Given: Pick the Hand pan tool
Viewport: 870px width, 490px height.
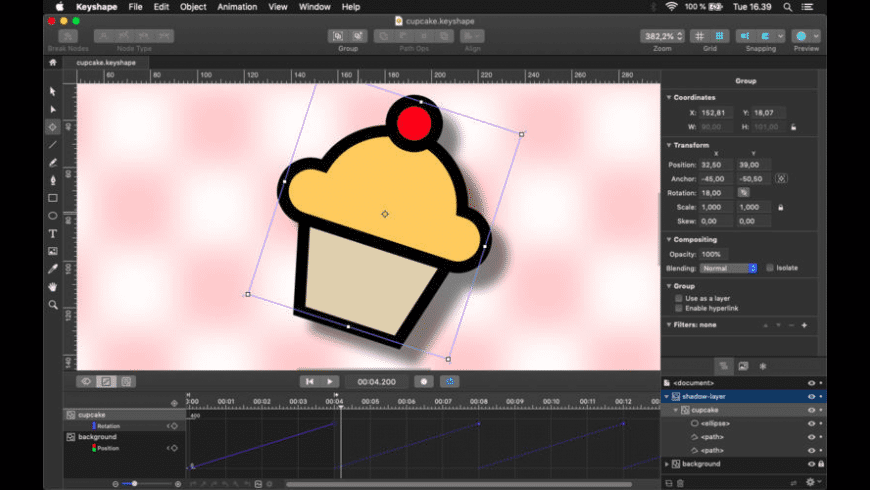Looking at the screenshot, I should click(53, 287).
